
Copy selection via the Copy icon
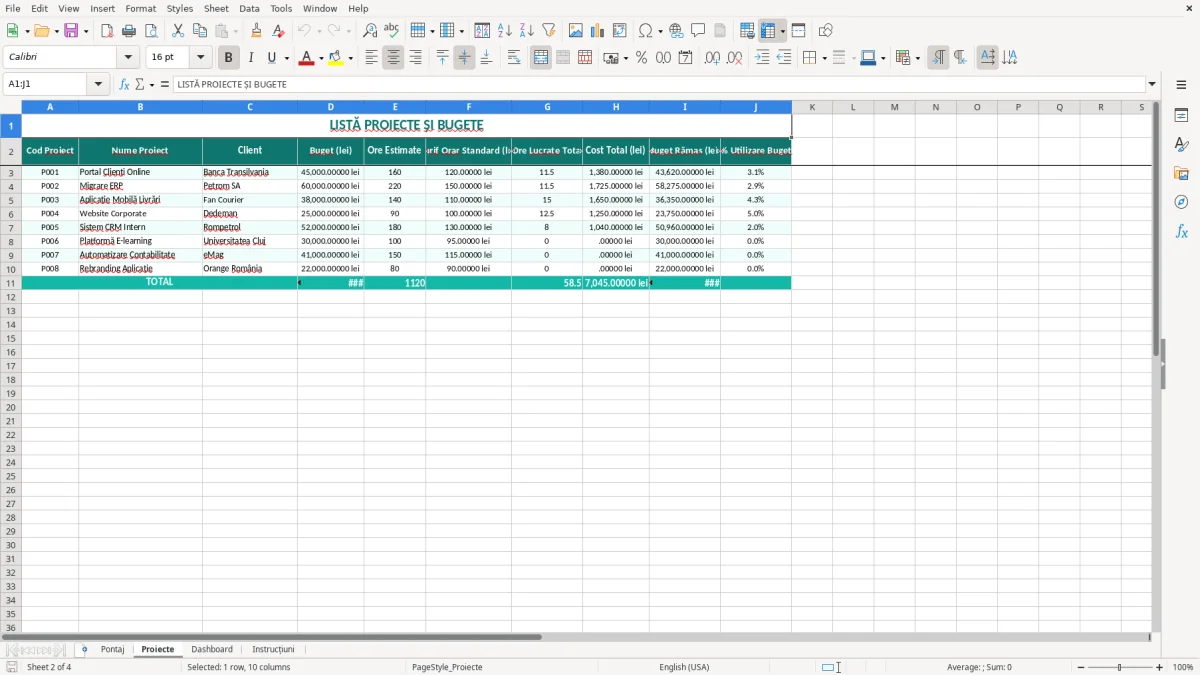point(200,31)
